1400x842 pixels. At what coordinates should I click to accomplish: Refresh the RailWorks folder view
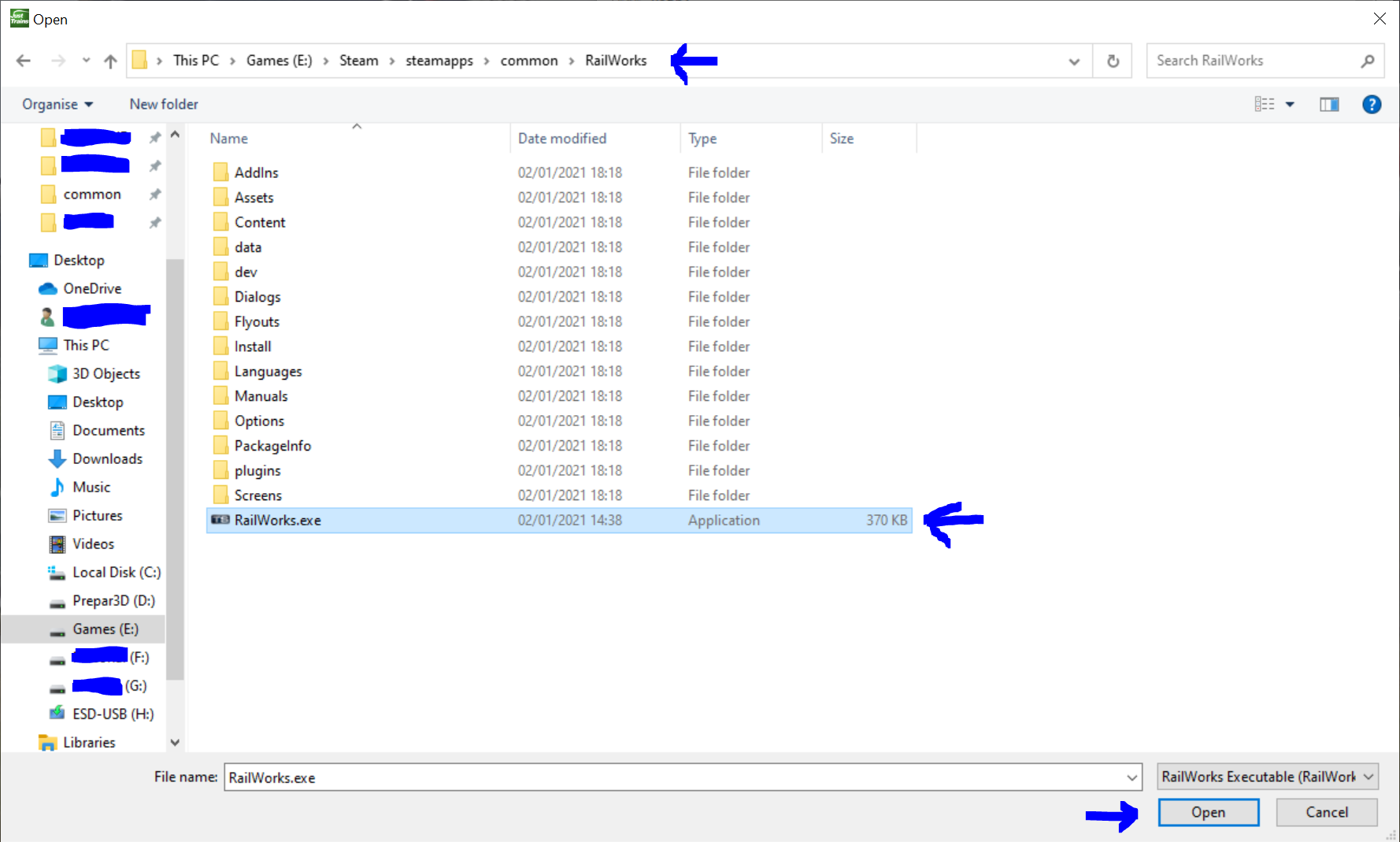point(1113,61)
